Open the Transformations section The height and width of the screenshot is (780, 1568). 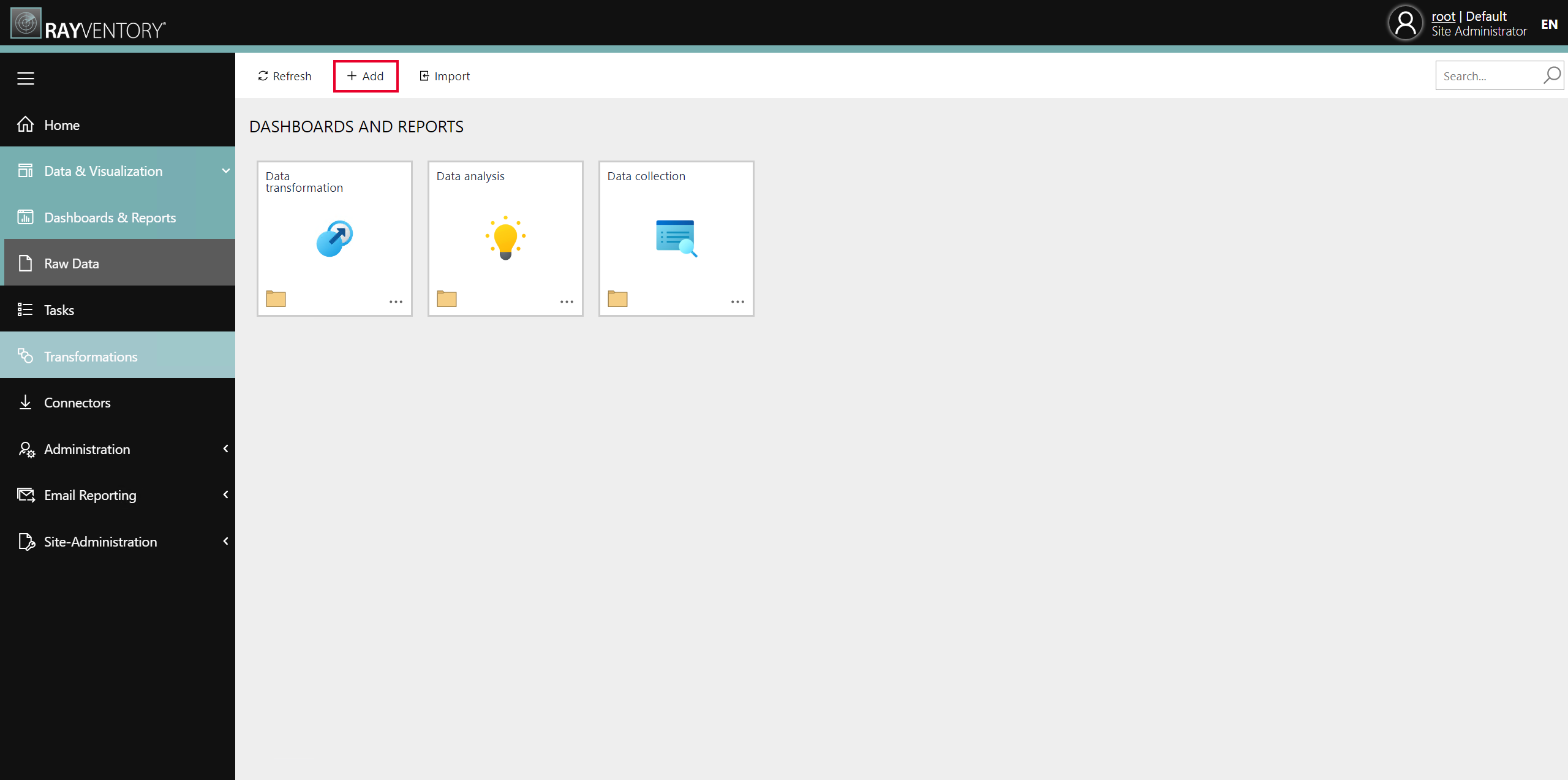[90, 356]
